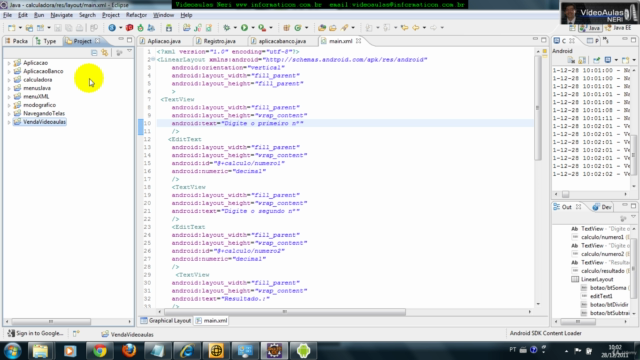The width and height of the screenshot is (640, 360).
Task: Click the Print icon in toolbar
Action: (x=80, y=28)
